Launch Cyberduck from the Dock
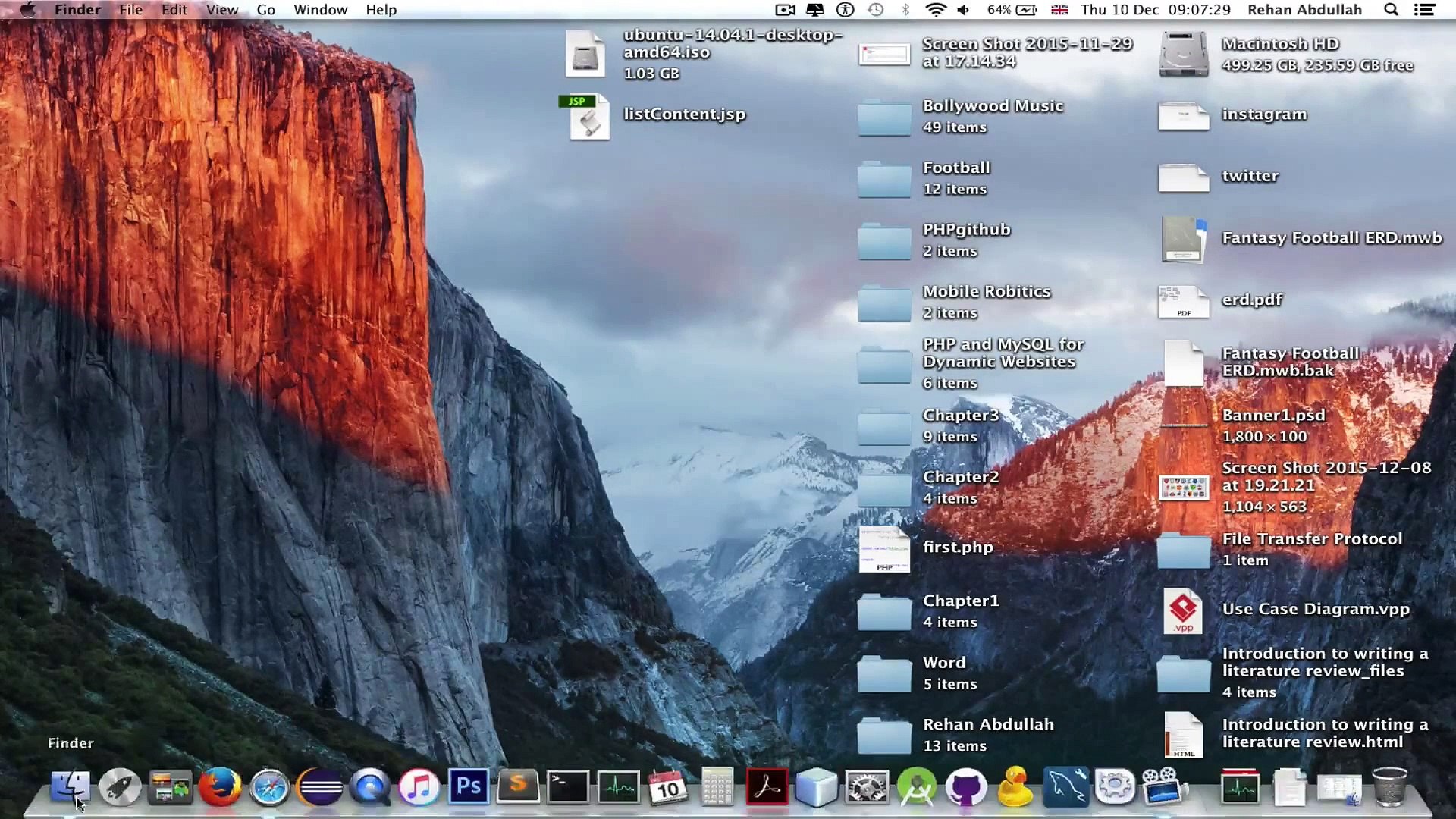The height and width of the screenshot is (819, 1456). click(x=1015, y=786)
